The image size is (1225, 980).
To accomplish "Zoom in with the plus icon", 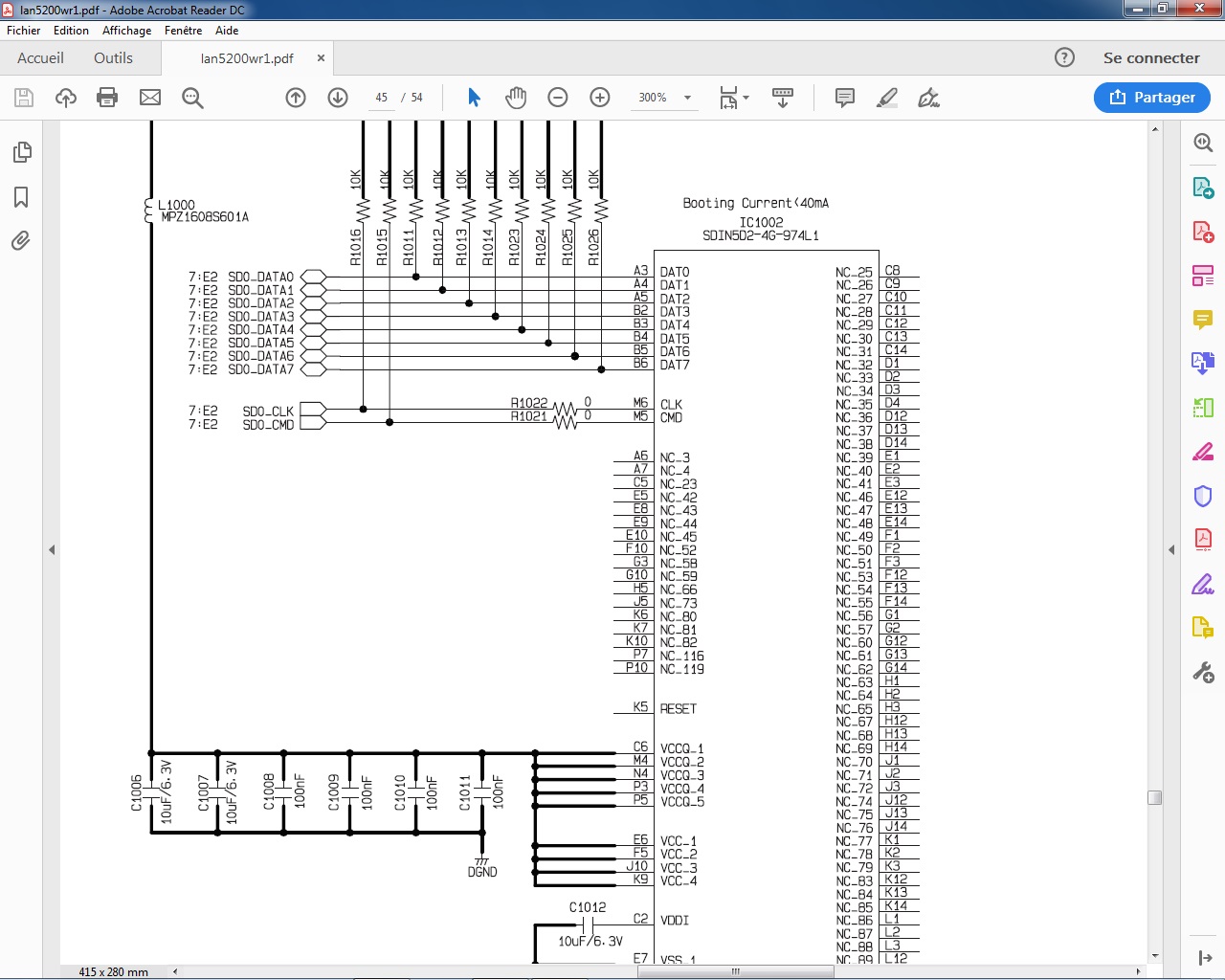I will 600,98.
